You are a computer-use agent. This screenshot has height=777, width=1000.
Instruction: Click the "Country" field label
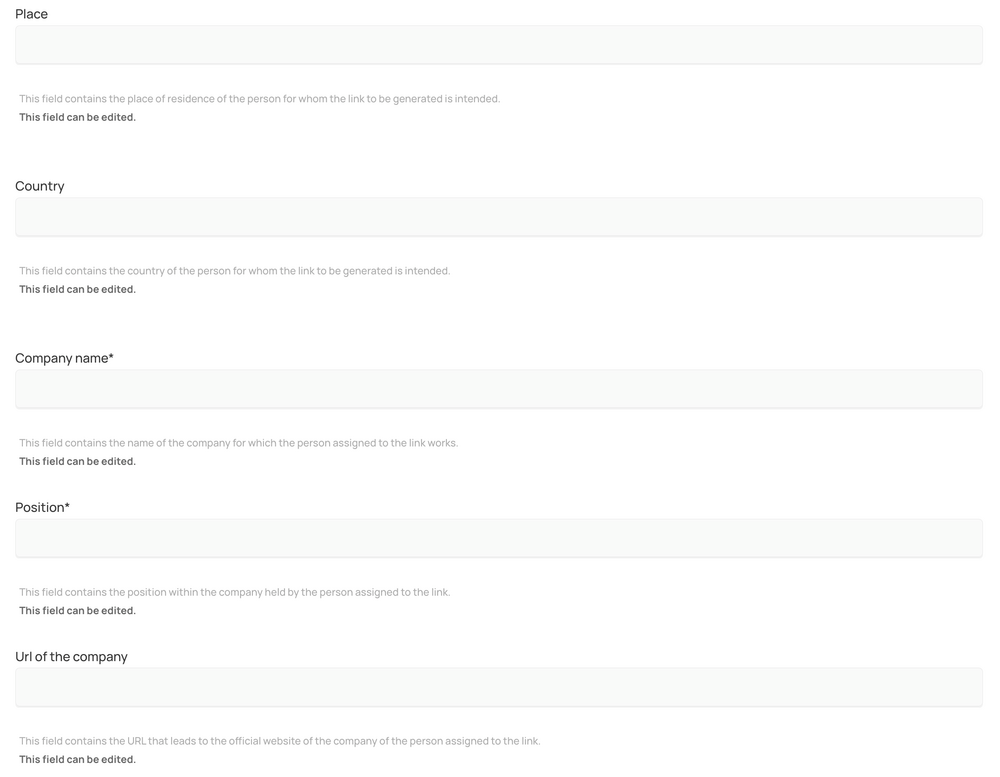[40, 186]
